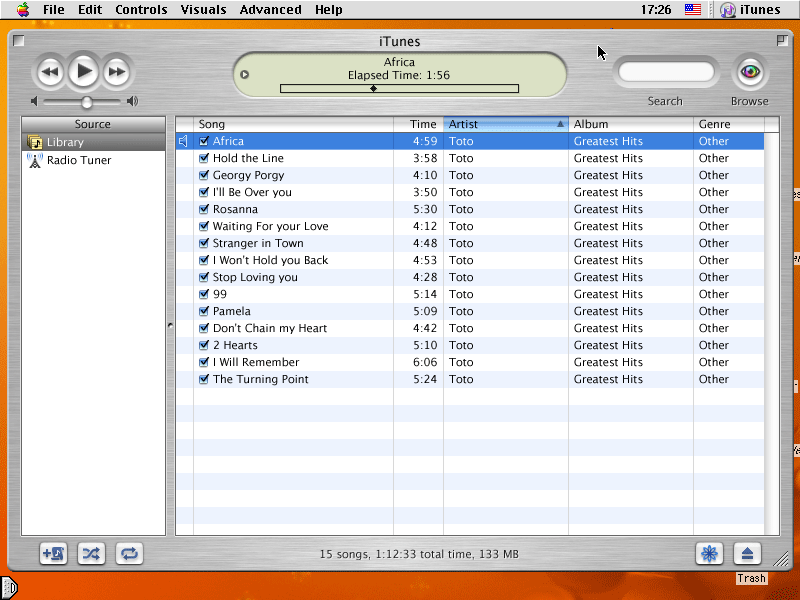Click the Trash on the desktop
This screenshot has height=600, width=800.
751,578
